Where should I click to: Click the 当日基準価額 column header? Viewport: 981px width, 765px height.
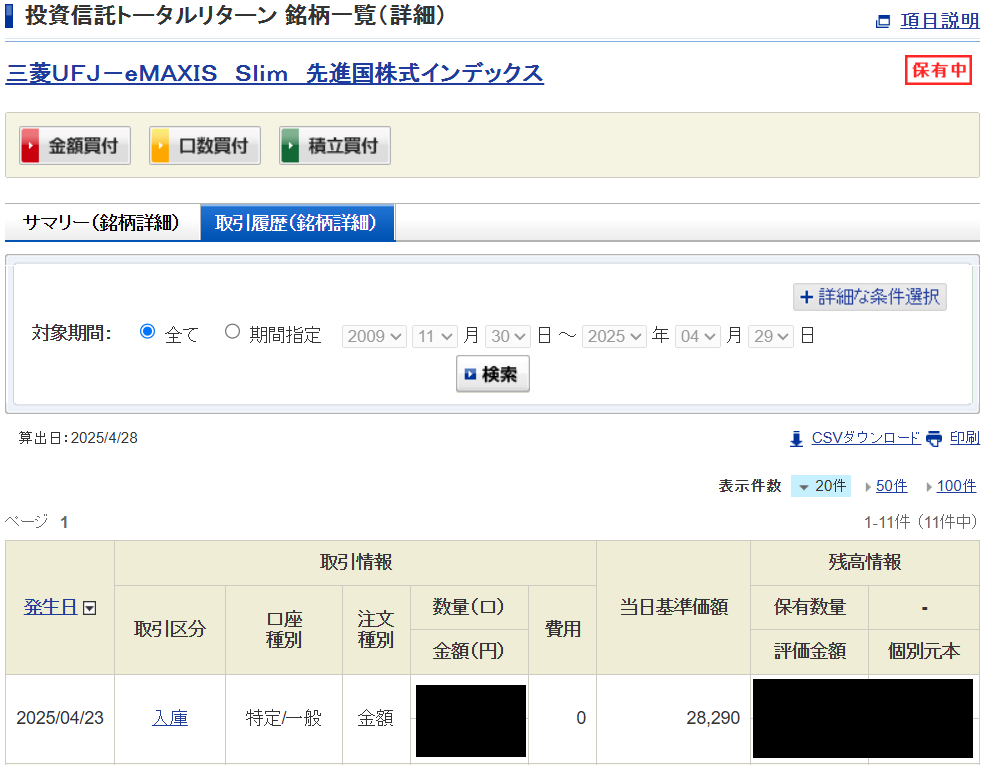[674, 607]
